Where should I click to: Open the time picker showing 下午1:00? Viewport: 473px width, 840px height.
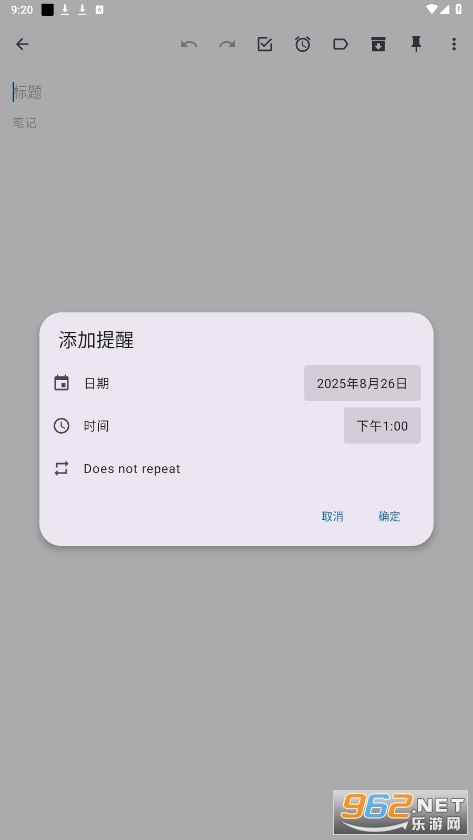click(x=382, y=426)
